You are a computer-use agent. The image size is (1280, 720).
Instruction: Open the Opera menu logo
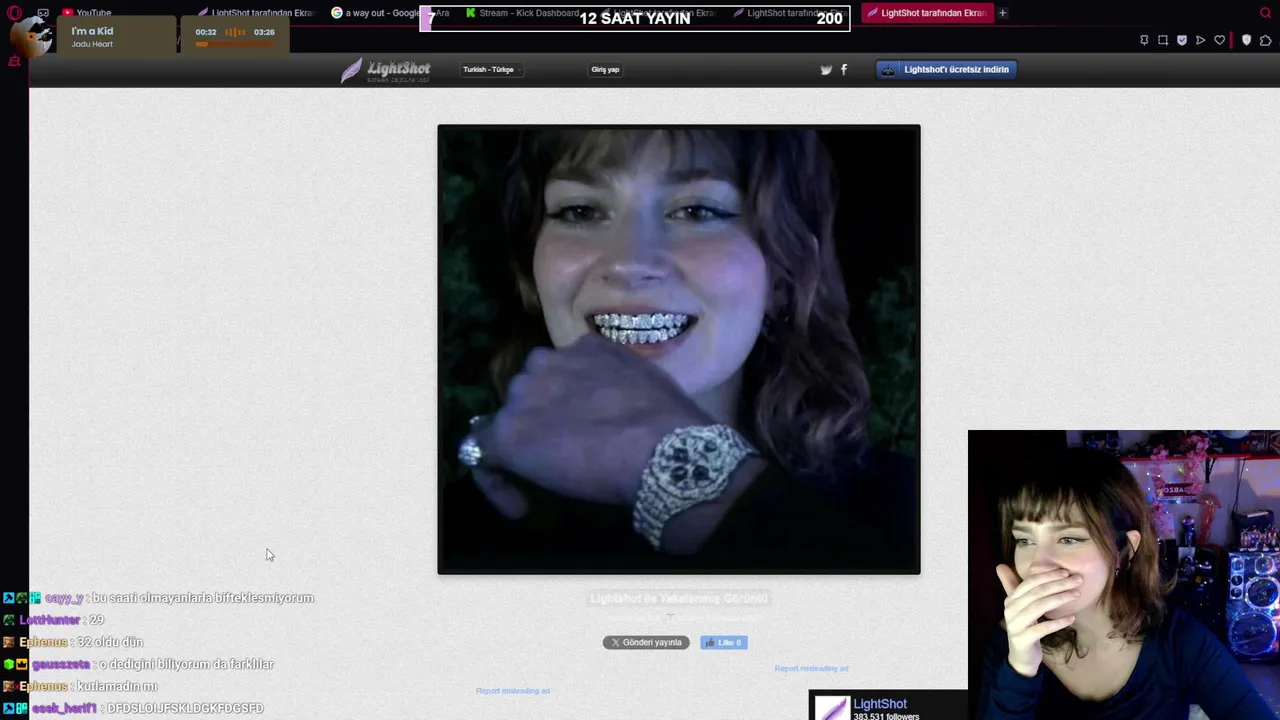pos(14,13)
